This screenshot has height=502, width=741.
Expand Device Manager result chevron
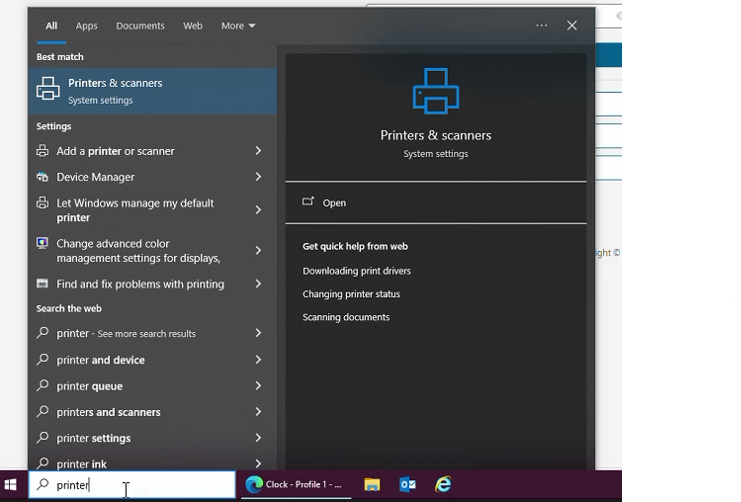click(x=258, y=177)
